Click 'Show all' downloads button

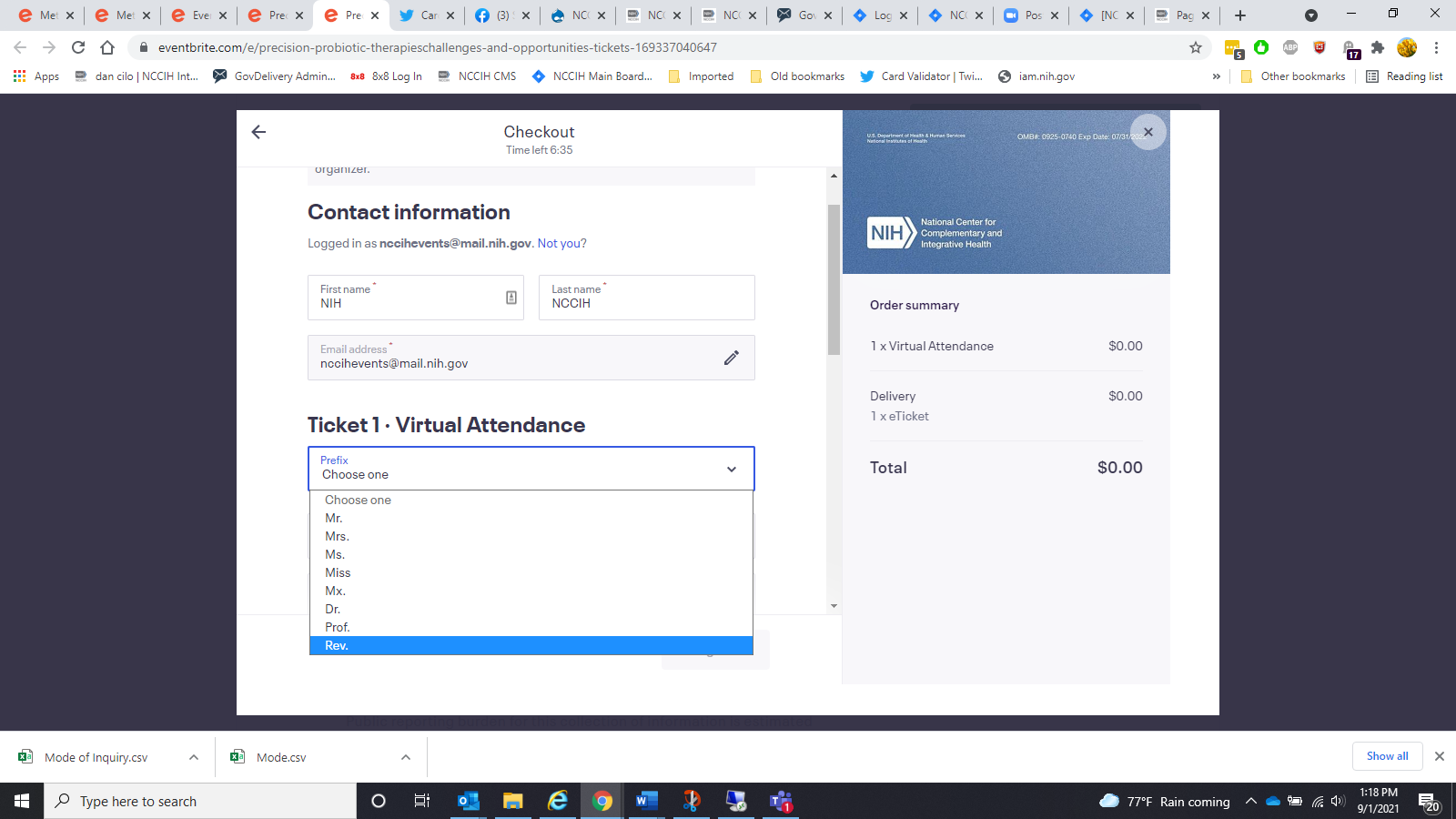(x=1387, y=756)
